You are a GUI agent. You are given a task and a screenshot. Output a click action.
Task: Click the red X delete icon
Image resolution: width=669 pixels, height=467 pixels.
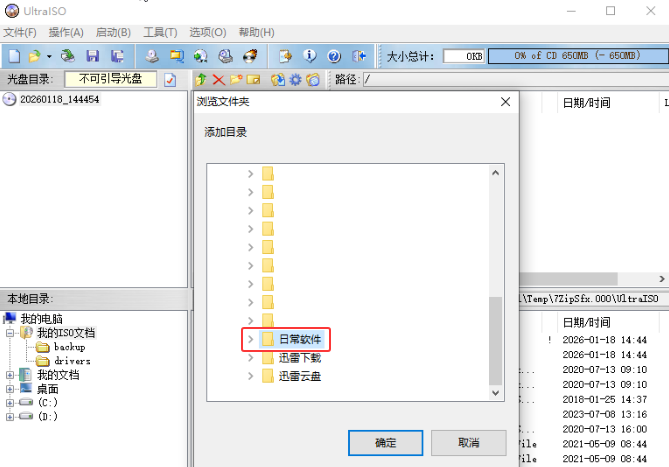(219, 79)
